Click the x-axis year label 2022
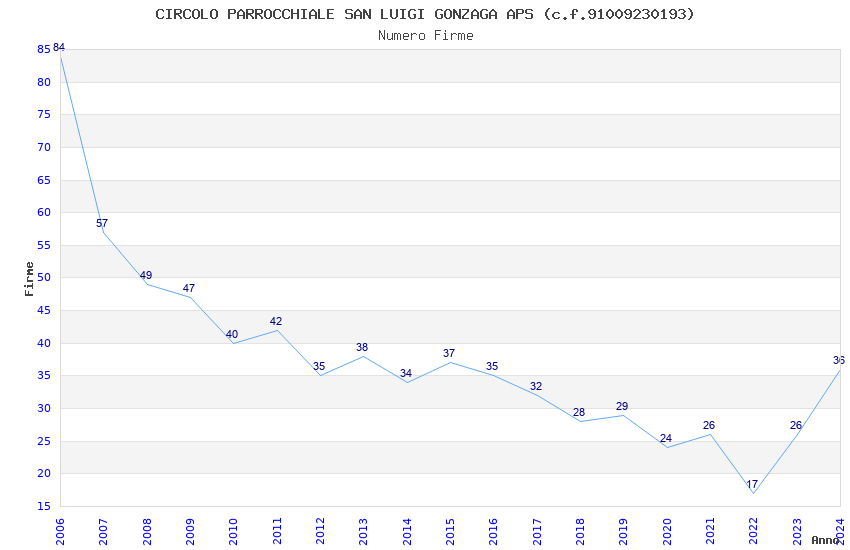This screenshot has width=850, height=550. point(754,532)
